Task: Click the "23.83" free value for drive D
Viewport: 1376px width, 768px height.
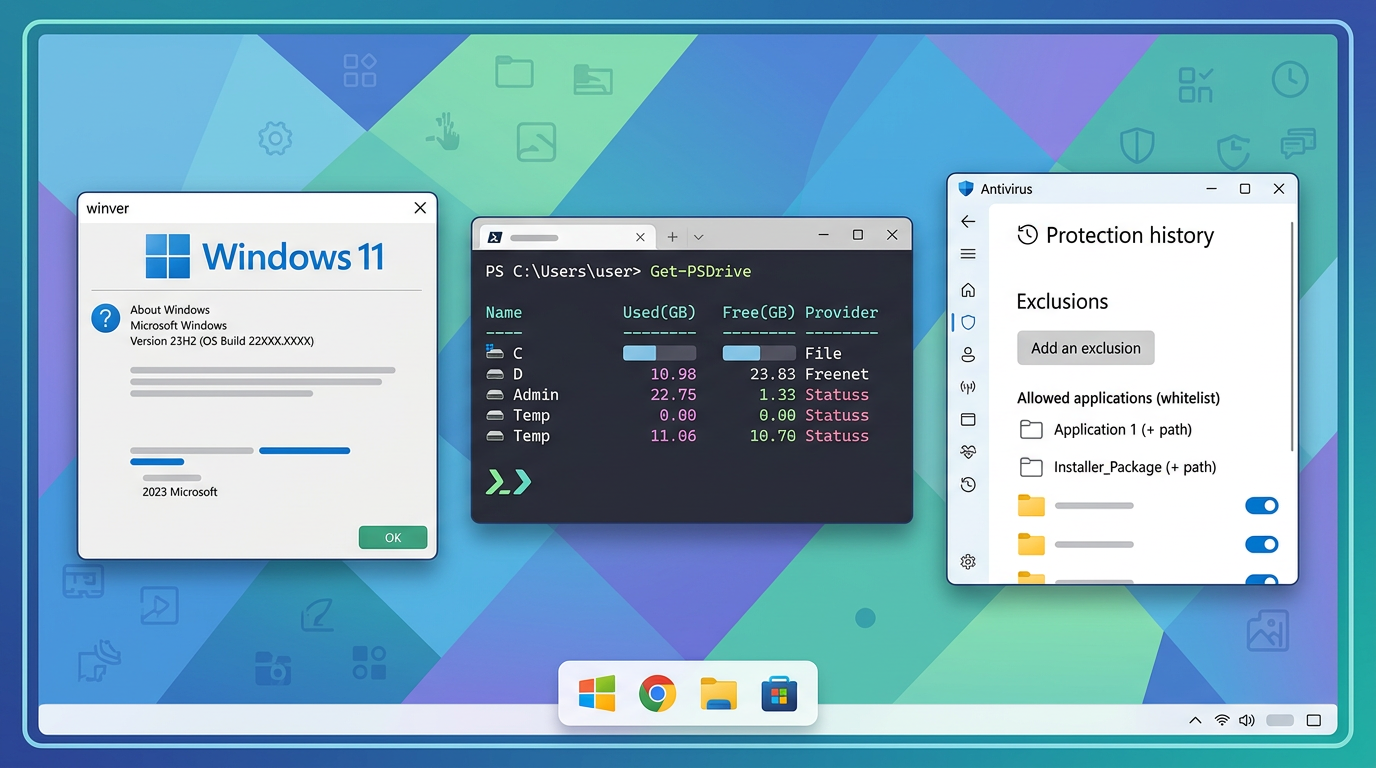Action: pos(773,374)
